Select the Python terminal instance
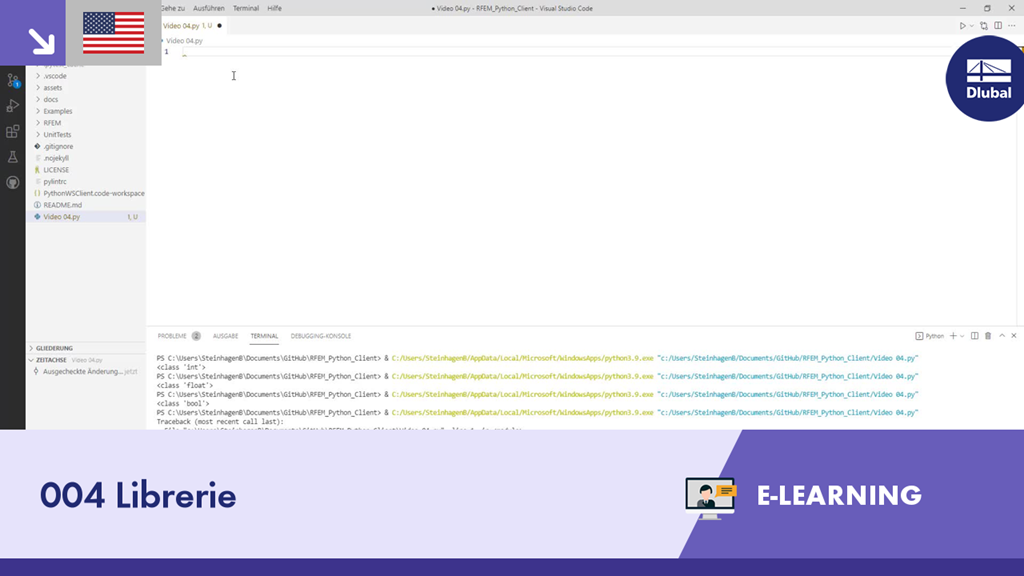The image size is (1024, 576). pyautogui.click(x=929, y=336)
